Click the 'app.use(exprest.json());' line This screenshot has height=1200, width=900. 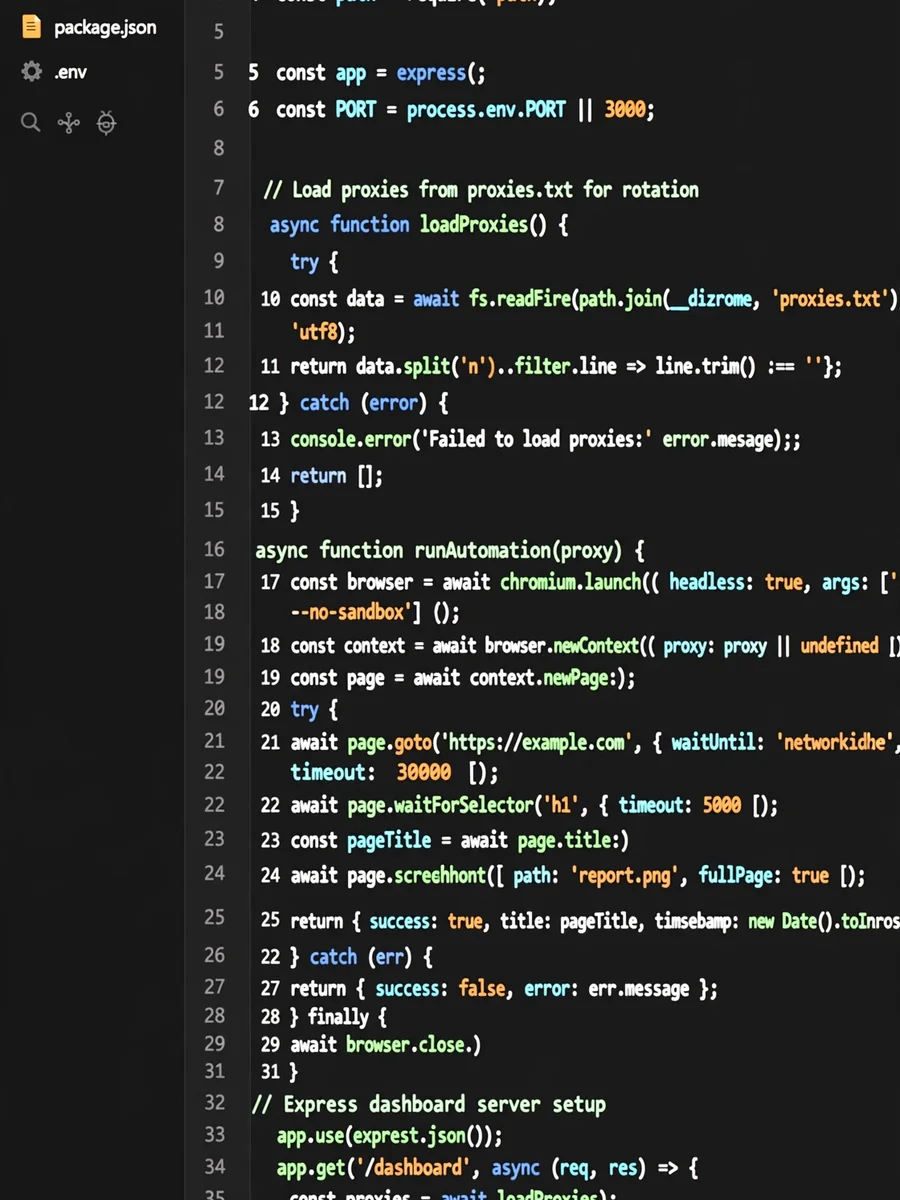390,1137
